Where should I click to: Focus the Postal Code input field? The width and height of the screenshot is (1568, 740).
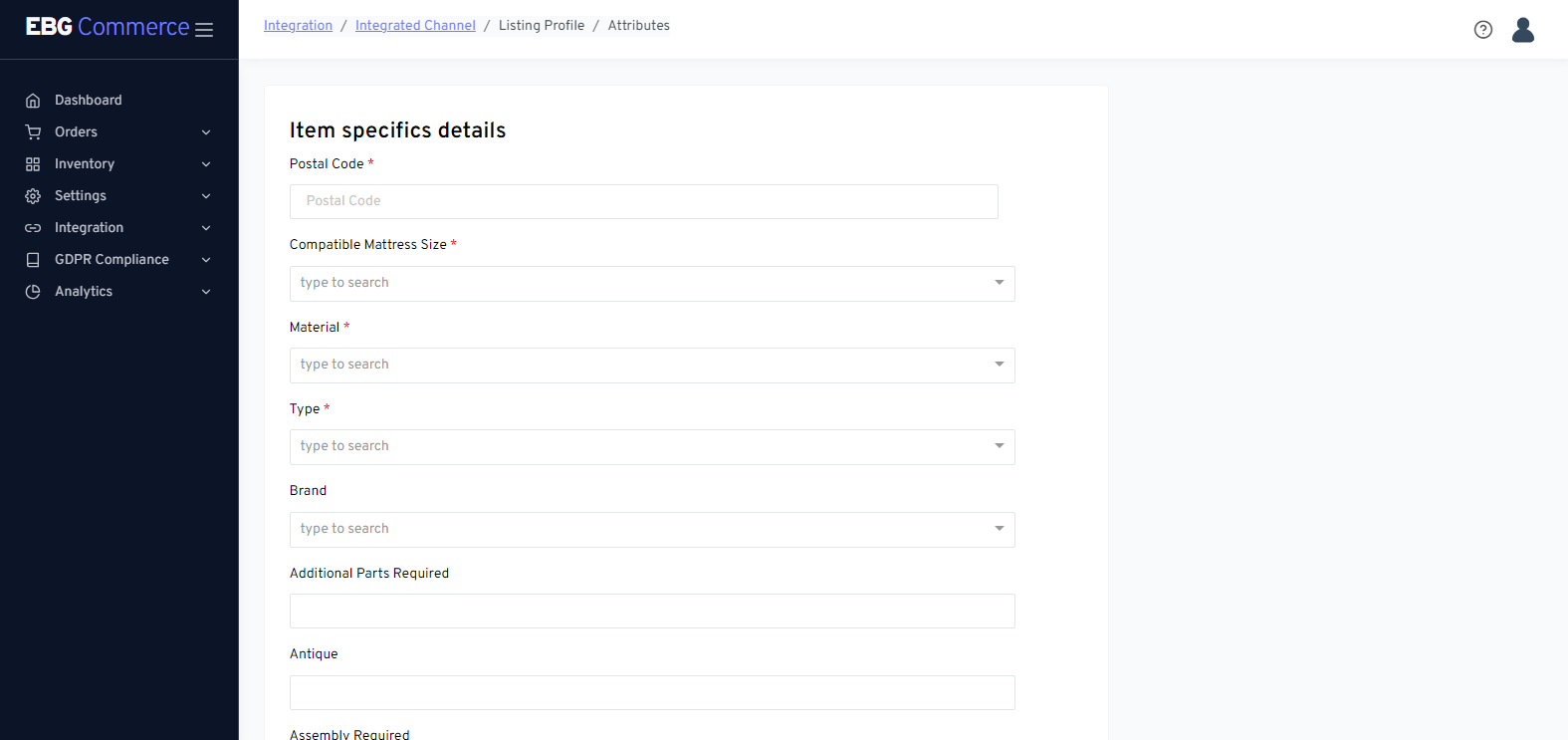pos(643,201)
